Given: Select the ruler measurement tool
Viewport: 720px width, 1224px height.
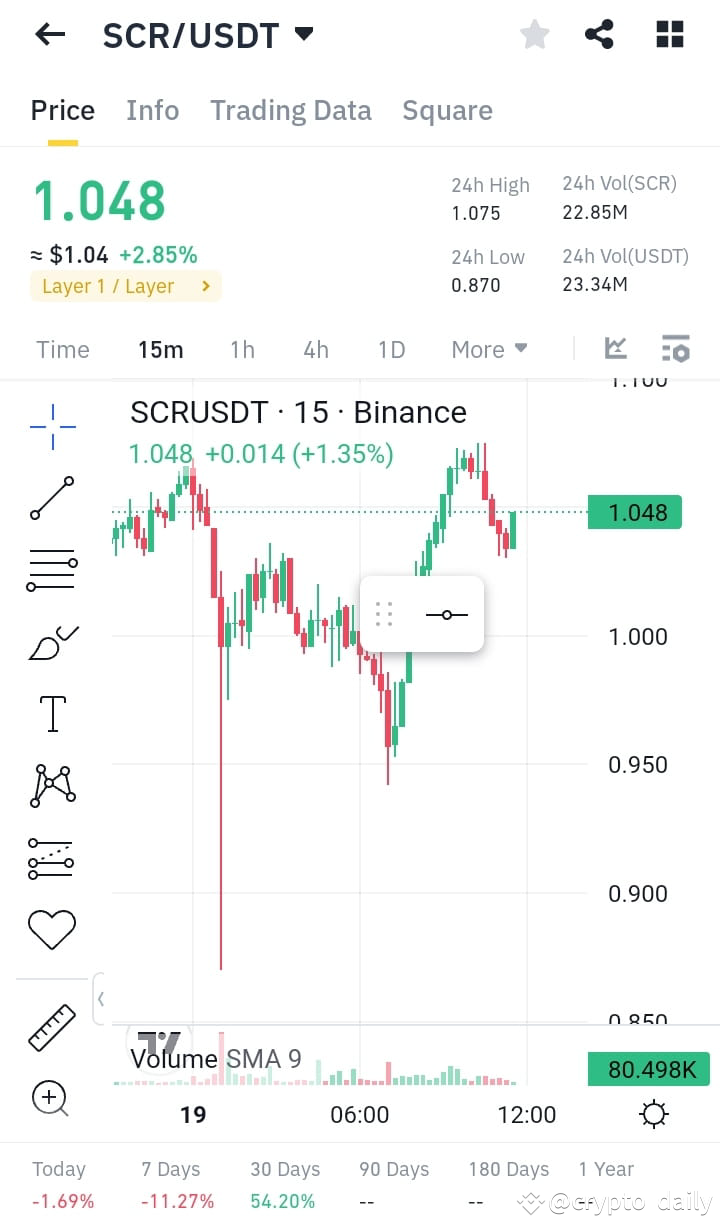Looking at the screenshot, I should (50, 1026).
